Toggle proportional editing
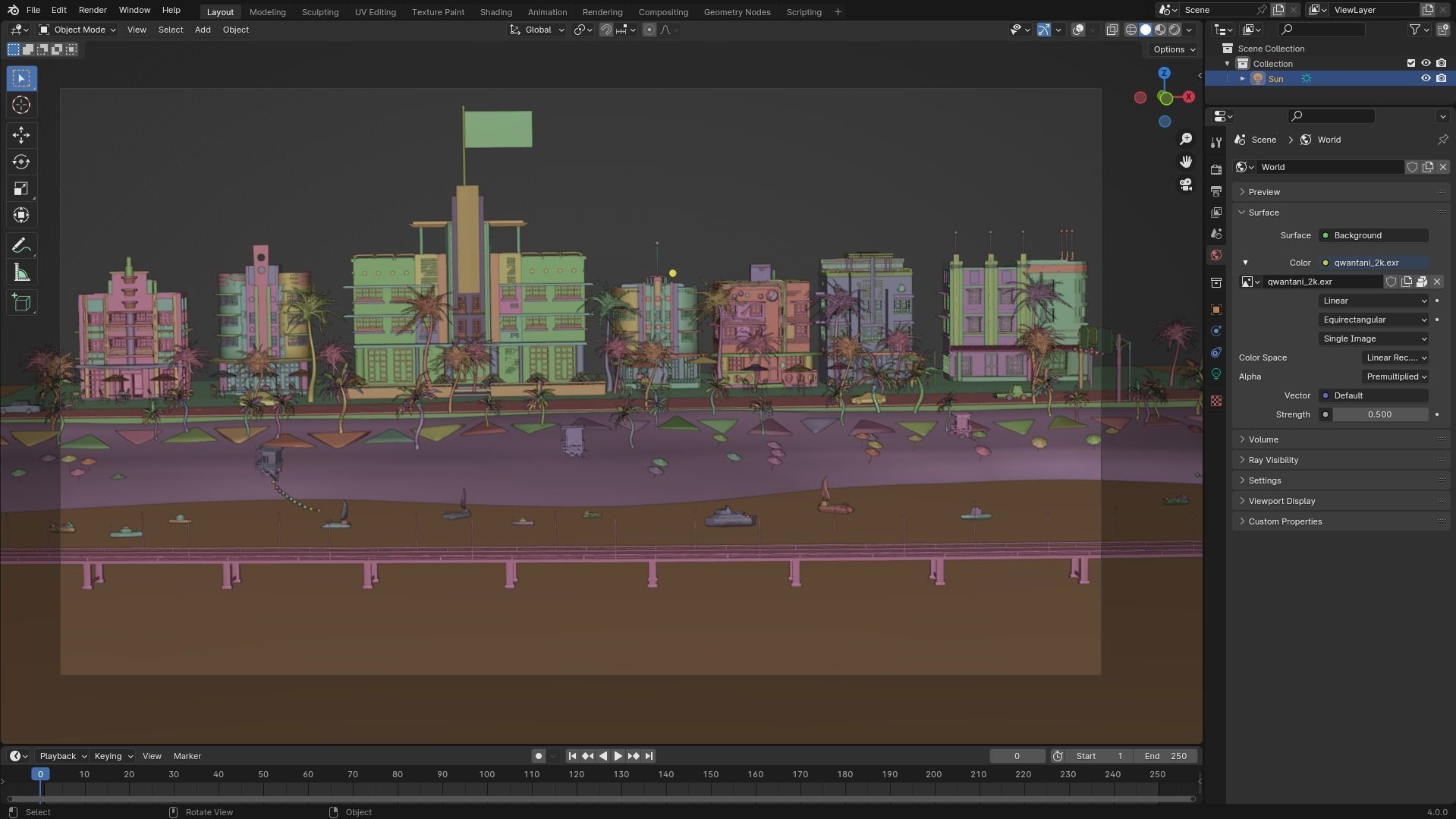1456x819 pixels. 649,30
